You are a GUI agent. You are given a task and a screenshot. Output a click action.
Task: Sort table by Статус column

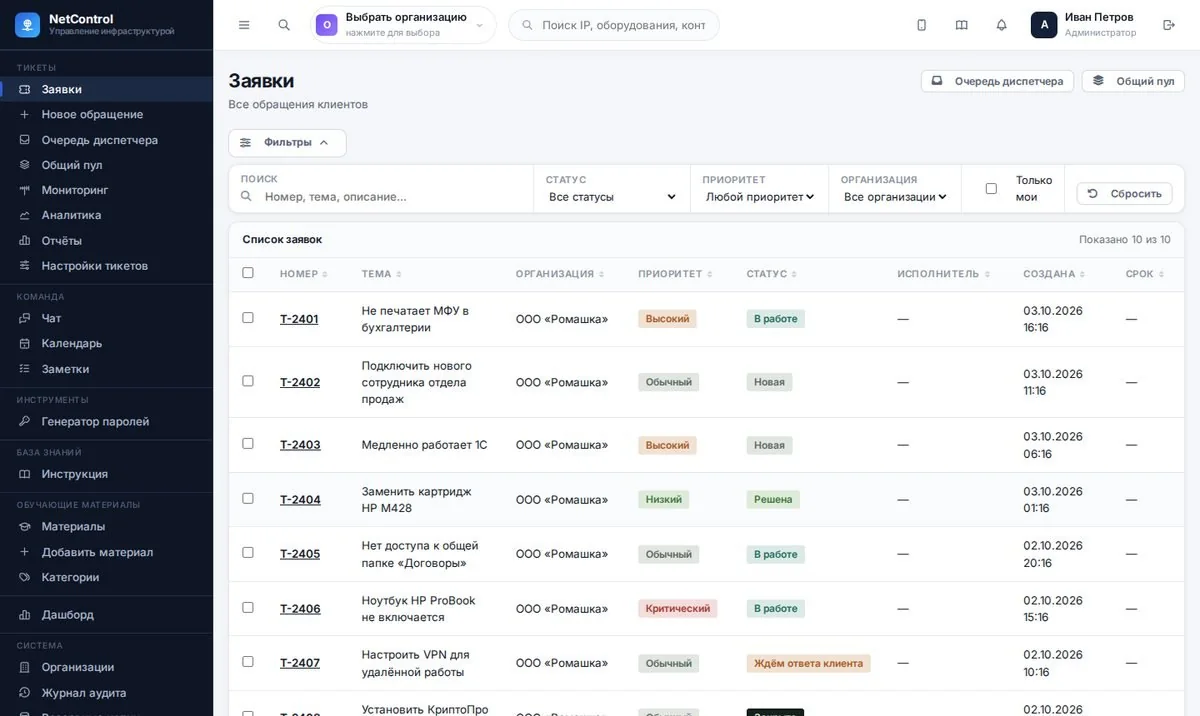[771, 274]
